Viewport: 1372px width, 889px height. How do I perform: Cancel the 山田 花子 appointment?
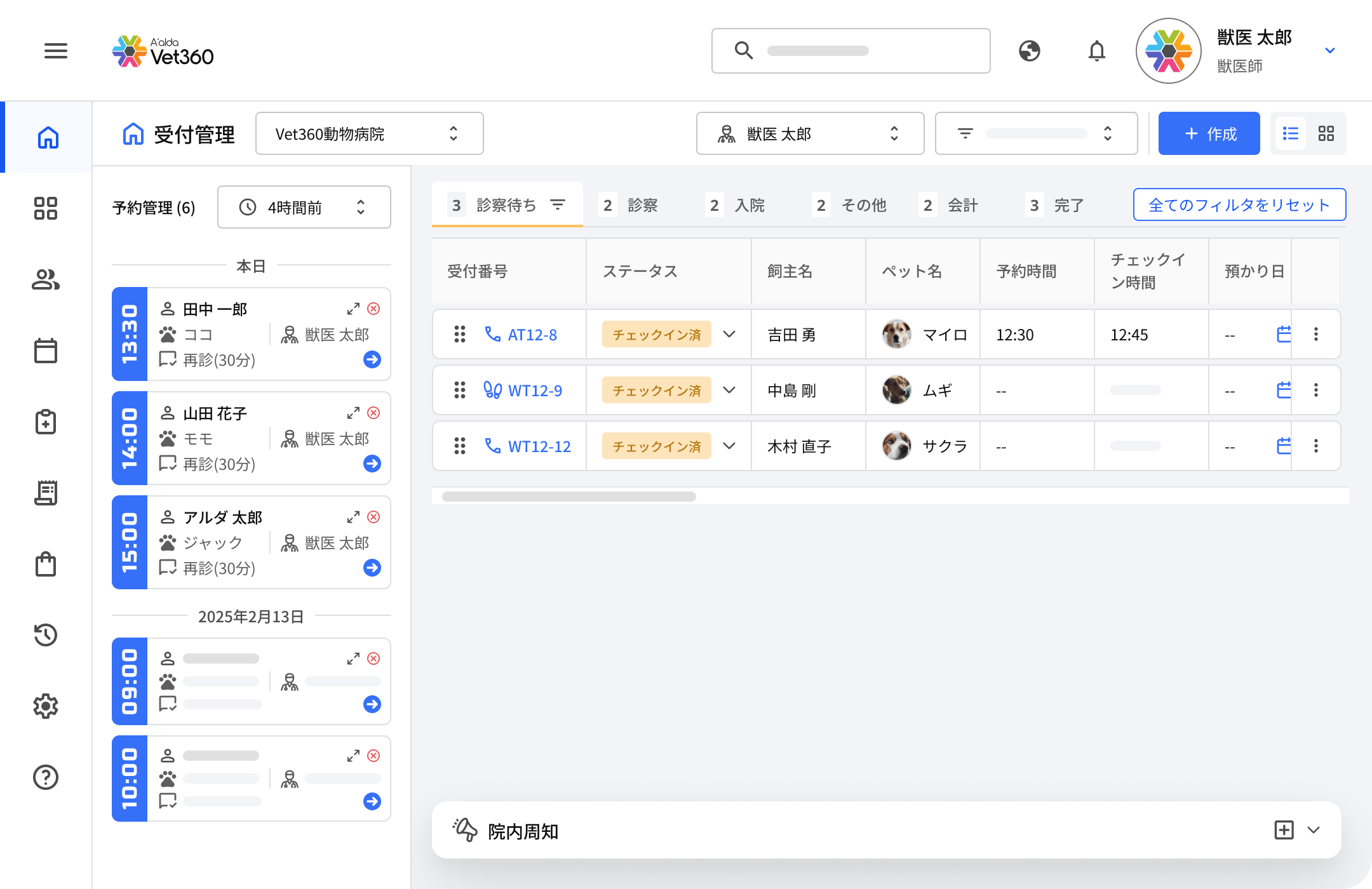pyautogui.click(x=374, y=413)
